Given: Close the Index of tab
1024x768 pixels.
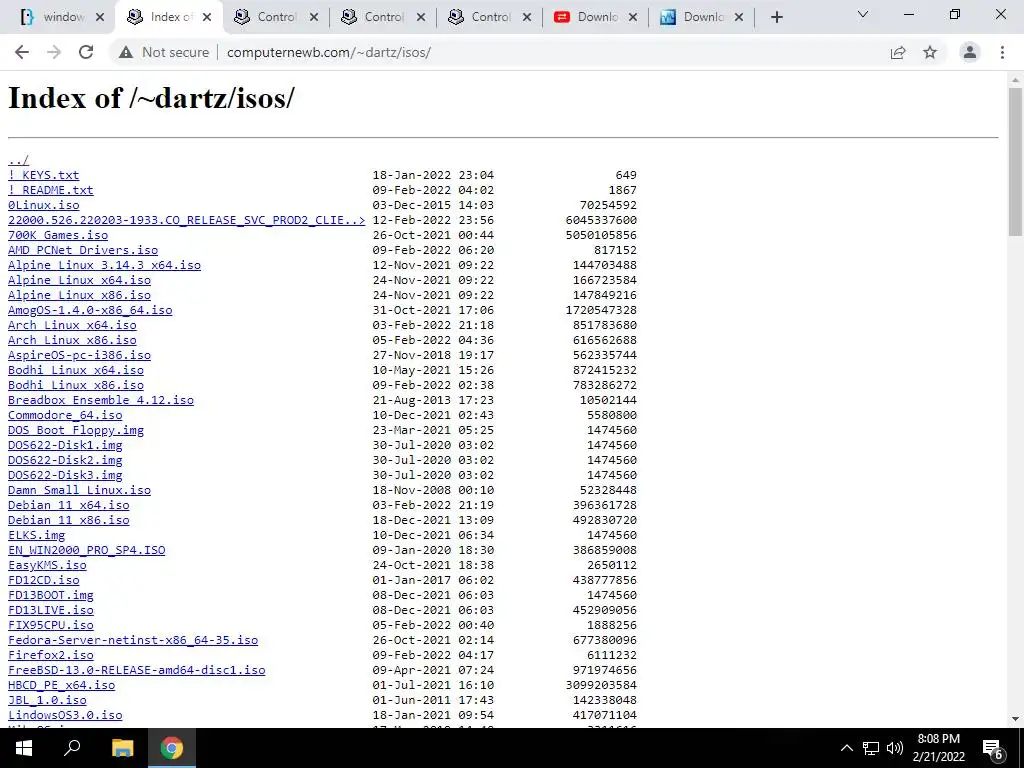Looking at the screenshot, I should (x=207, y=17).
